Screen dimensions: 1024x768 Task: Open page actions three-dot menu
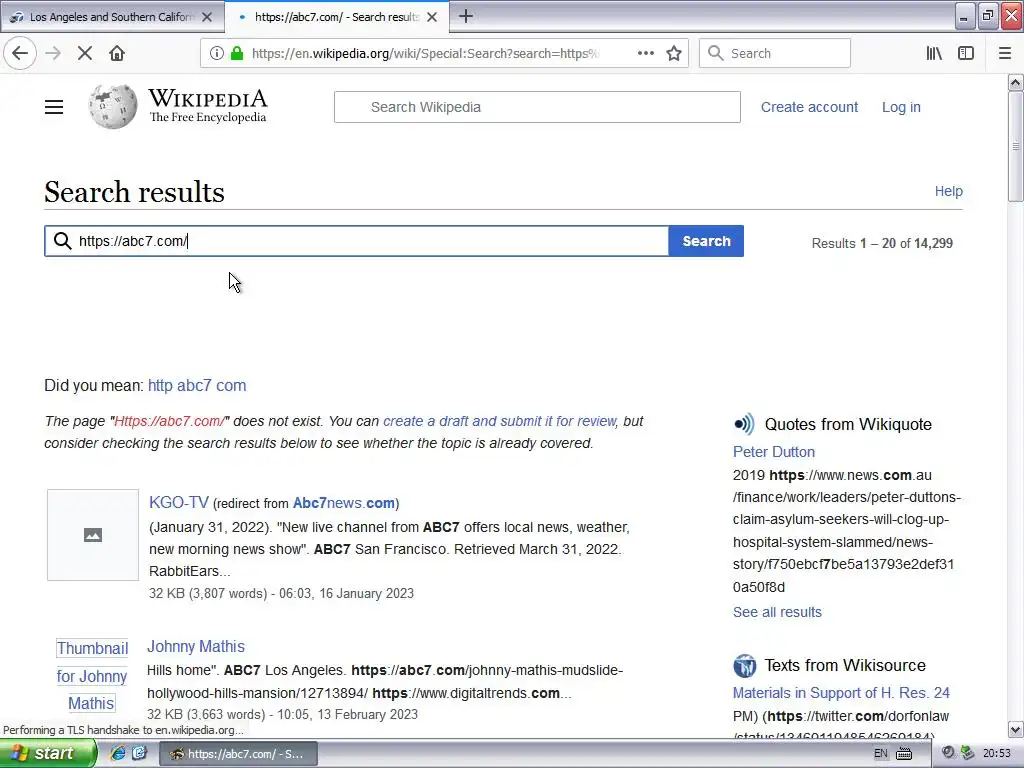(645, 53)
